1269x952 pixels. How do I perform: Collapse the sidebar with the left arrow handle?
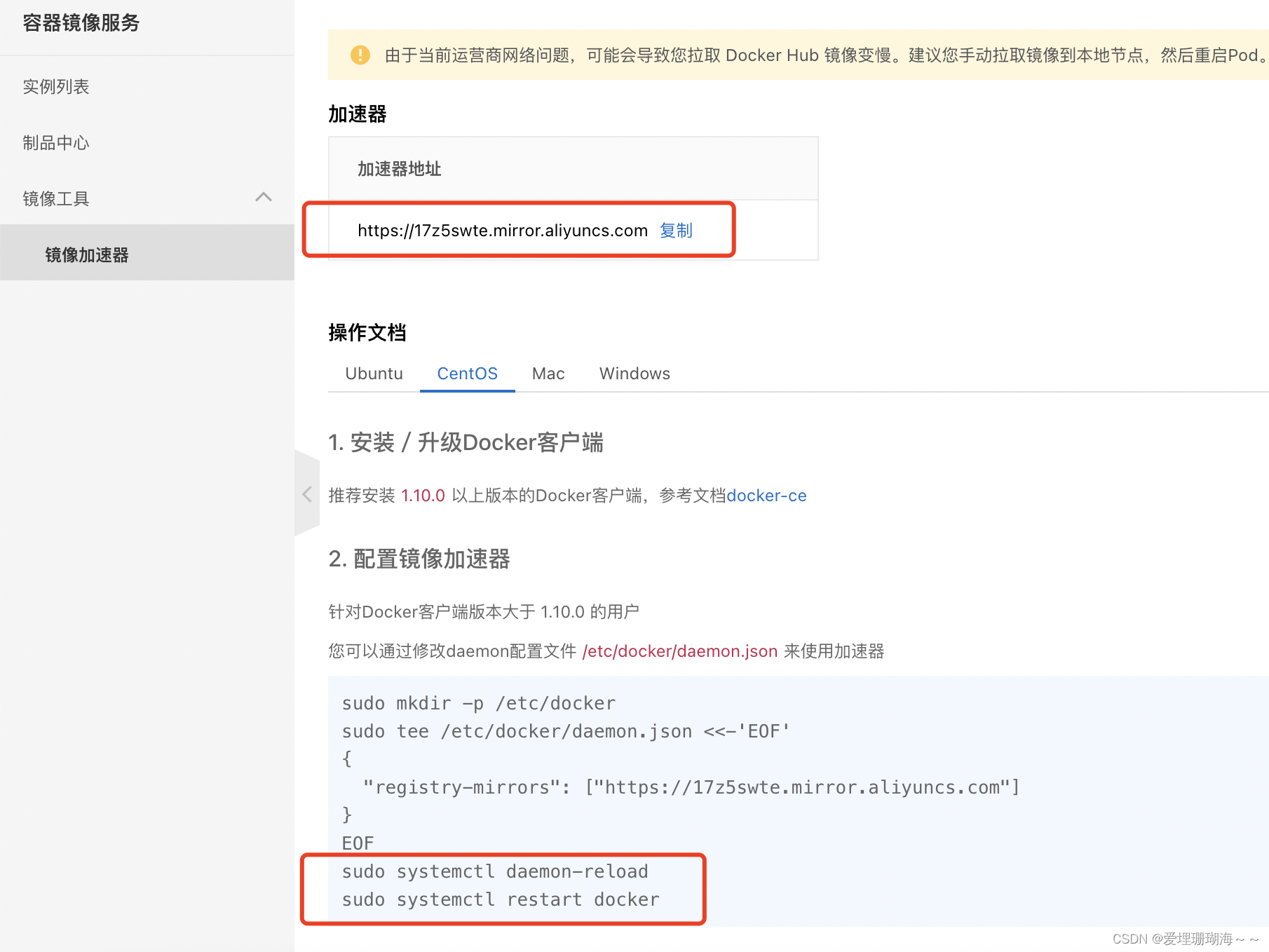click(307, 494)
